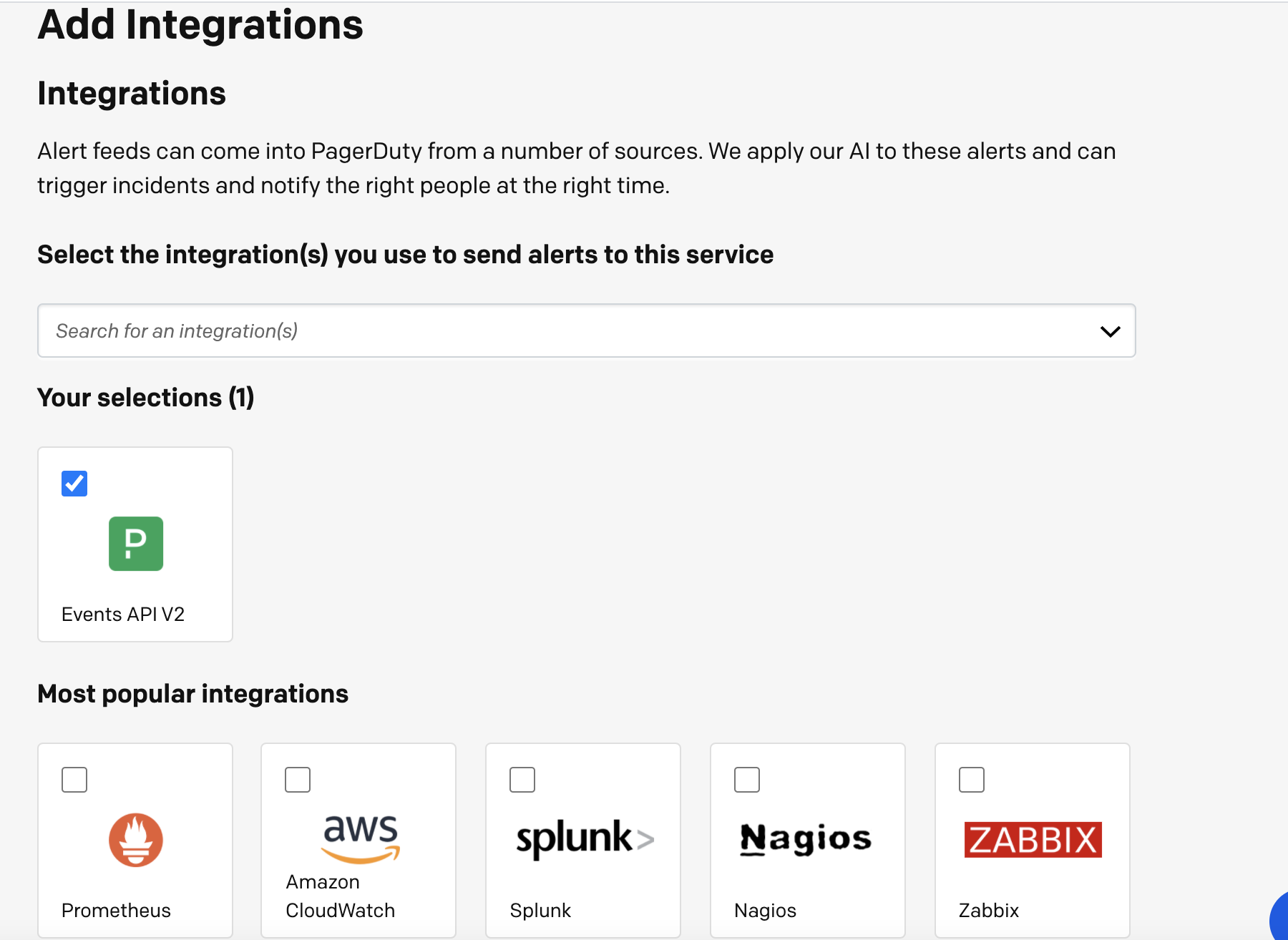
Task: Focus the Search for an integration(s) field
Action: (587, 331)
